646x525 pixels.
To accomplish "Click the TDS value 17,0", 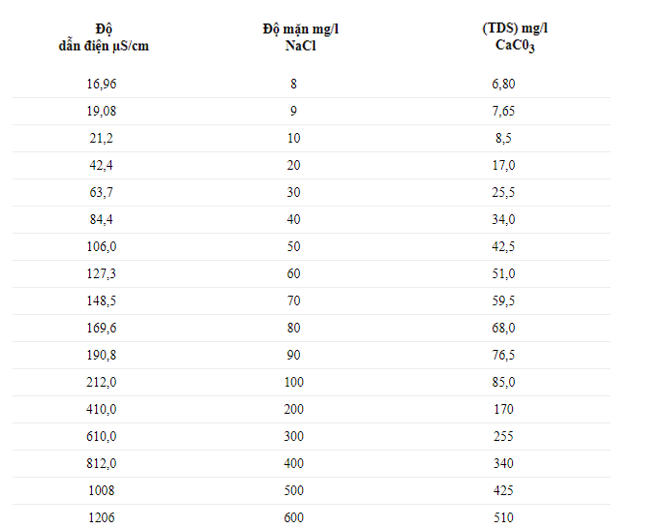I will [503, 165].
